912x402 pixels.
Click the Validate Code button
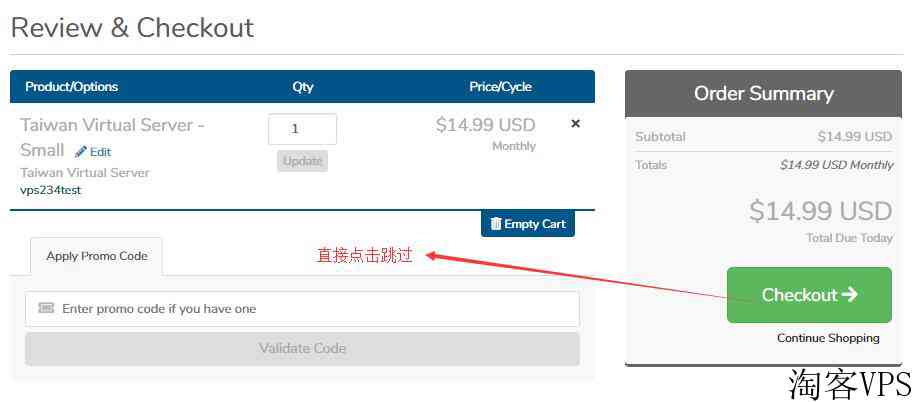click(302, 348)
